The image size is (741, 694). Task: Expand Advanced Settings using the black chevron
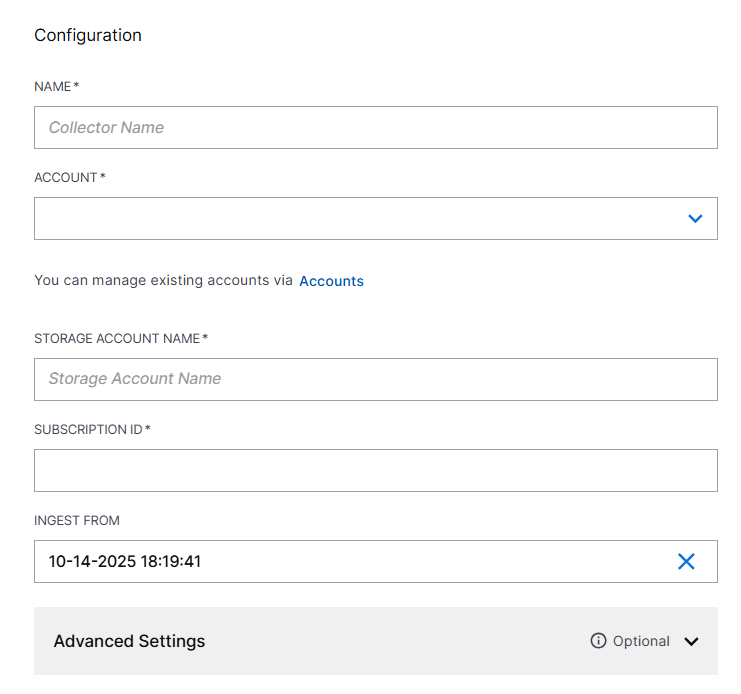(691, 642)
